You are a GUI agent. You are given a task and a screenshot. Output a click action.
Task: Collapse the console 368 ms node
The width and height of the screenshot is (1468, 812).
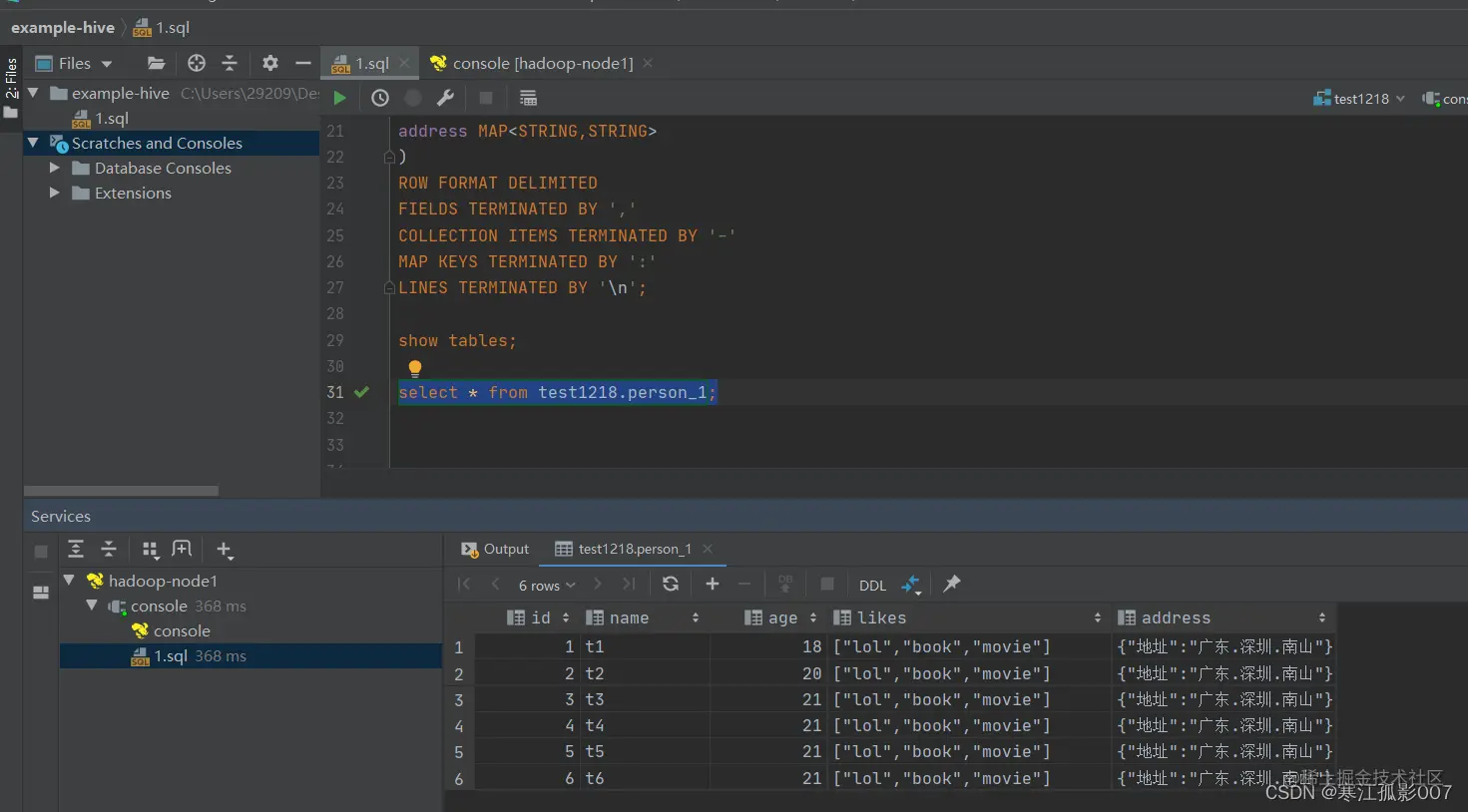point(92,606)
